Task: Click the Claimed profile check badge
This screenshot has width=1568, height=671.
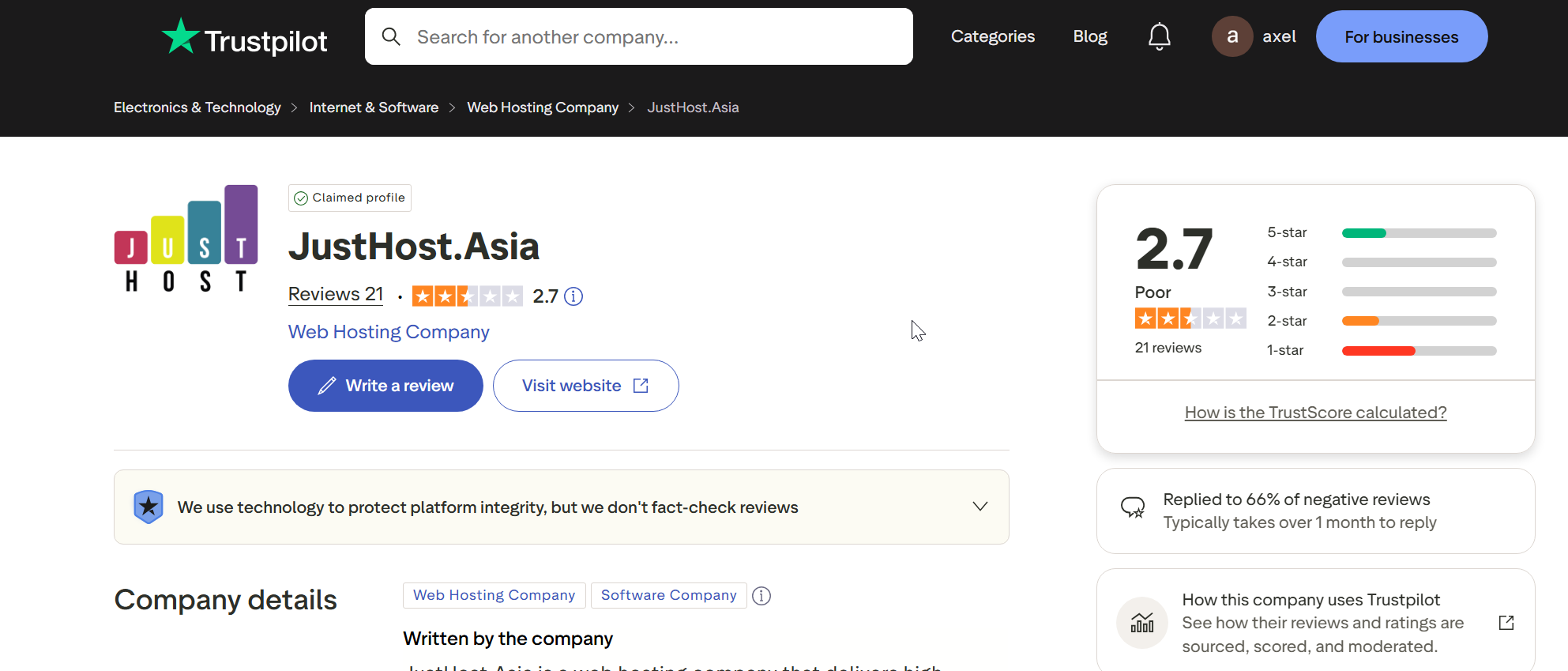Action: [x=350, y=198]
